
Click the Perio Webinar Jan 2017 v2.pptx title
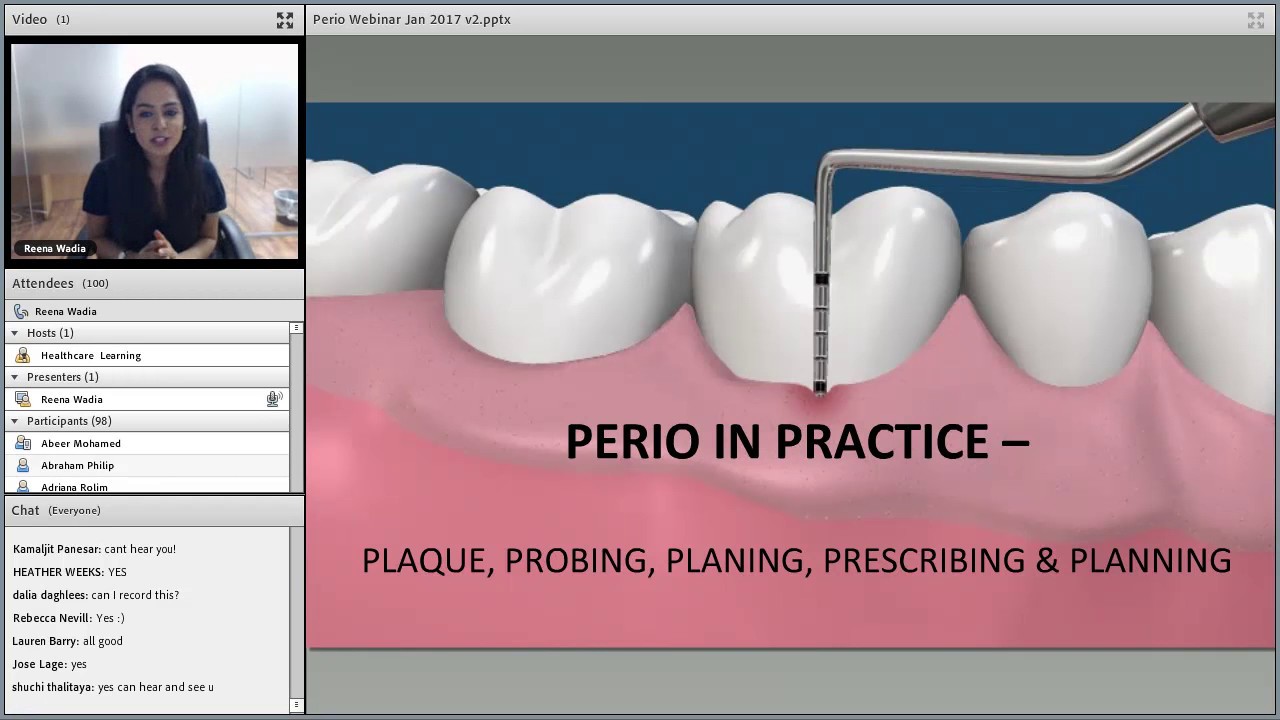click(x=412, y=19)
